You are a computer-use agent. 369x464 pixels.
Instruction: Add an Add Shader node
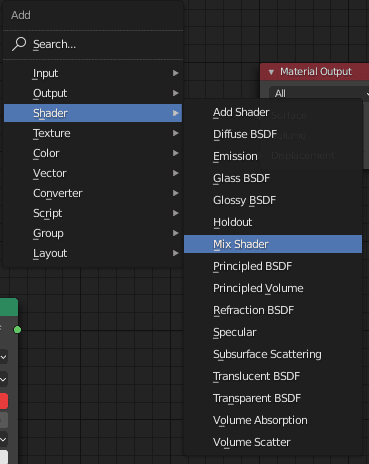point(273,112)
